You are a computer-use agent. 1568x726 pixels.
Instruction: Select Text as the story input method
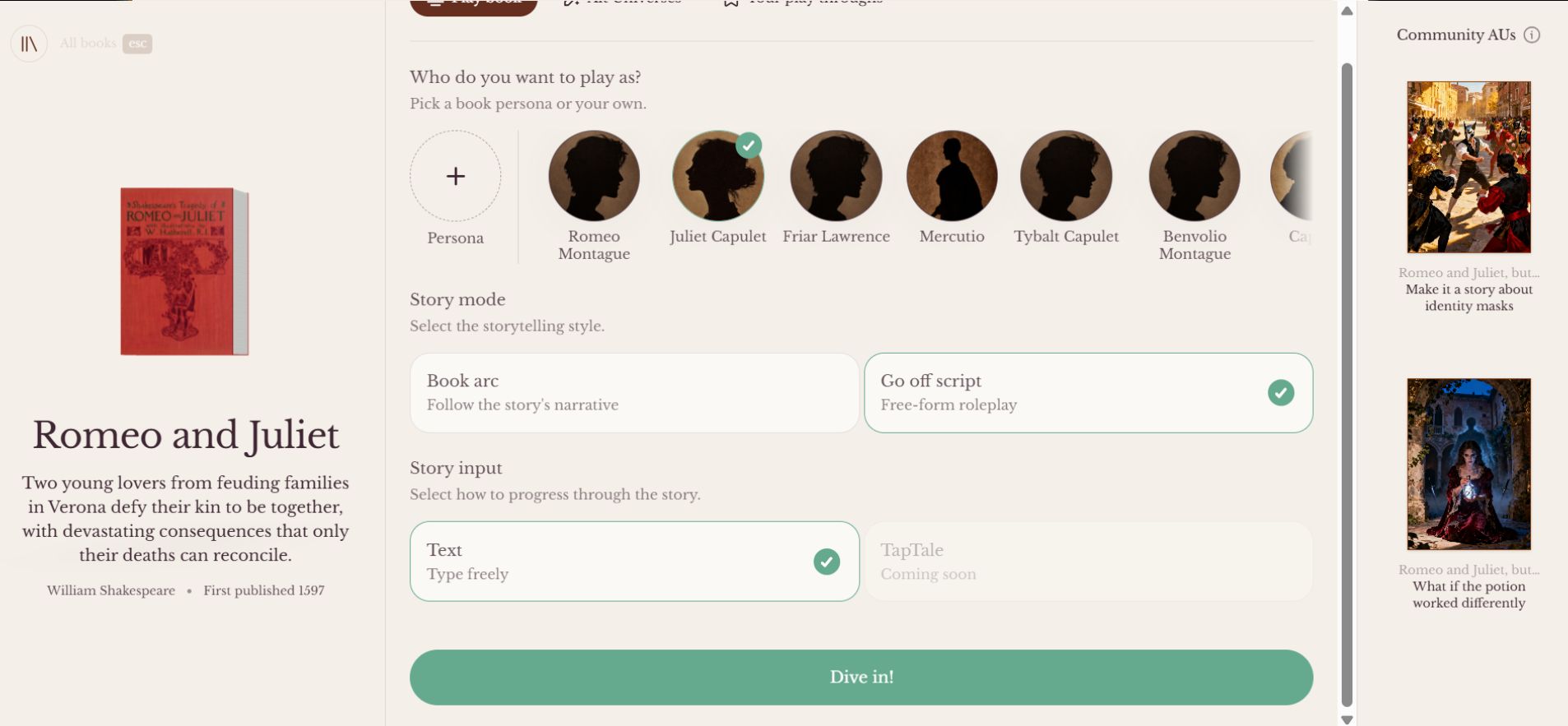point(633,562)
